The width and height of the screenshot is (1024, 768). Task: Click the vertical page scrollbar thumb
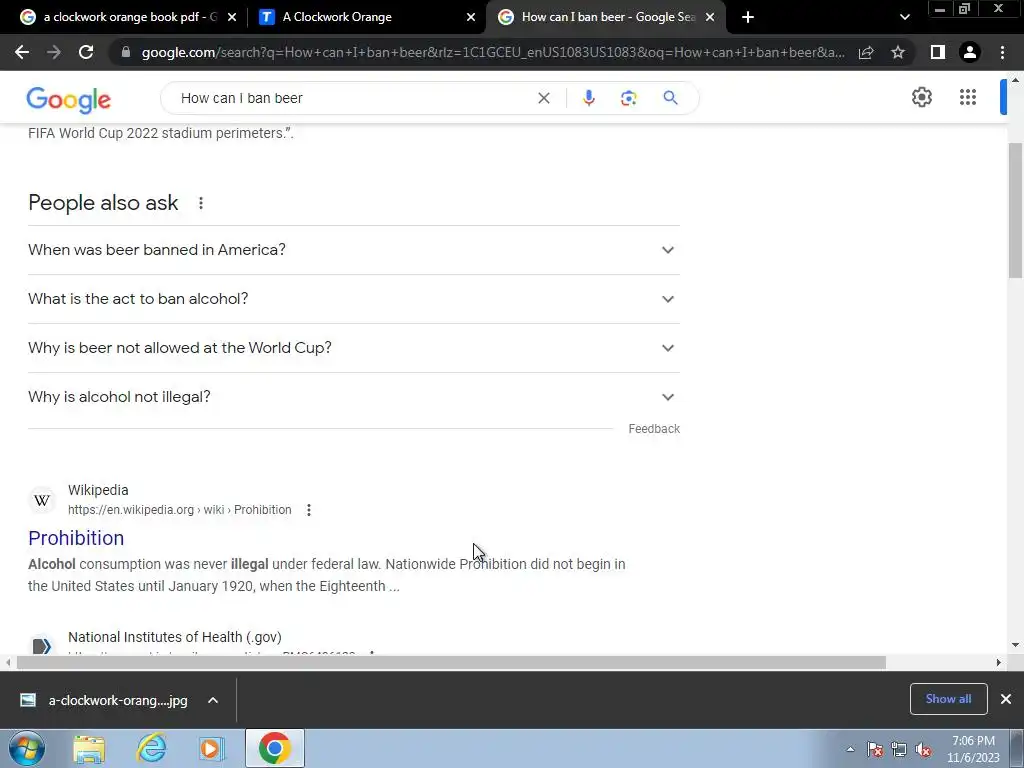pos(1015,210)
